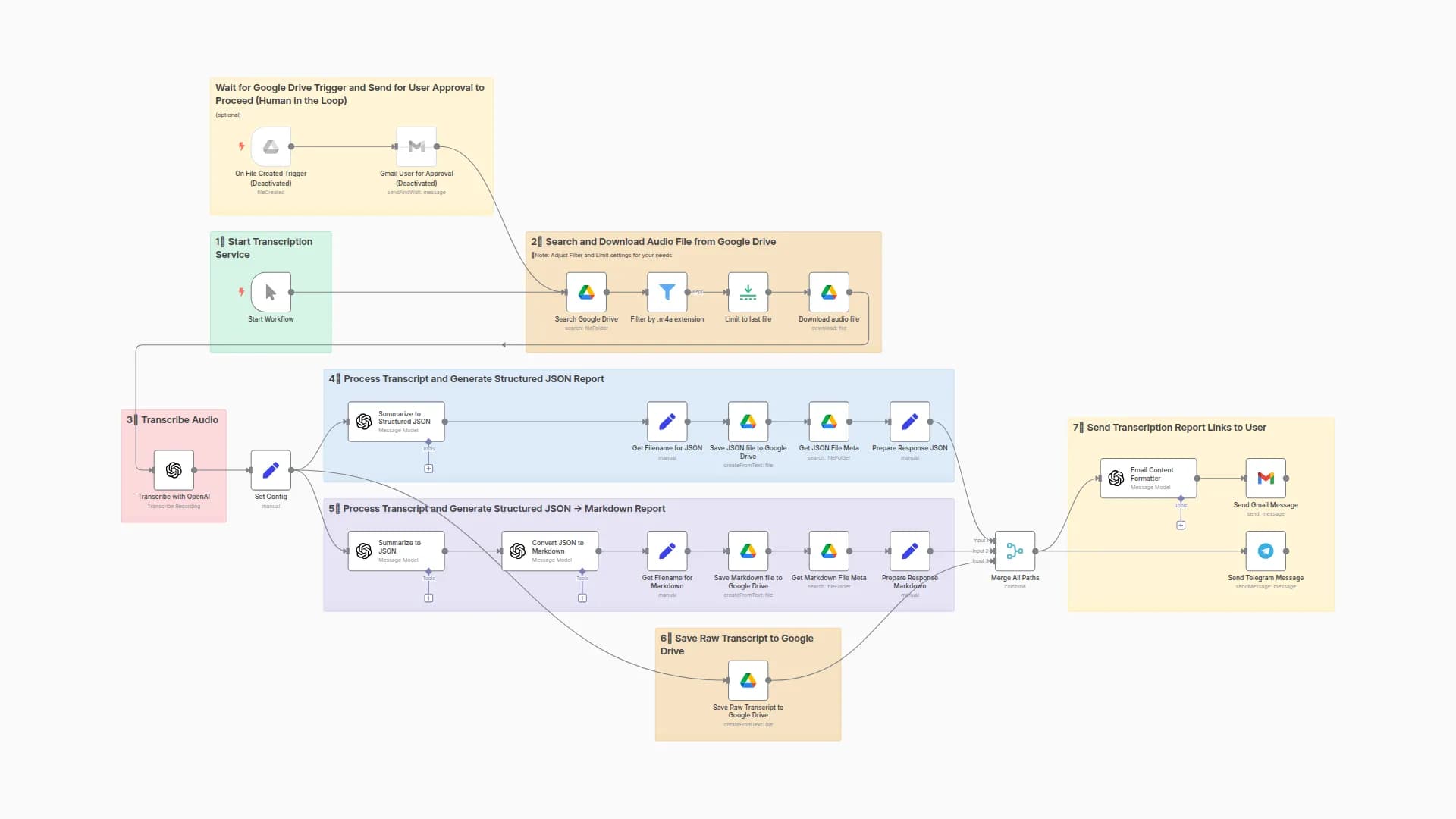This screenshot has height=819, width=1456.
Task: Select the Send Telegram Message node
Action: pos(1266,551)
